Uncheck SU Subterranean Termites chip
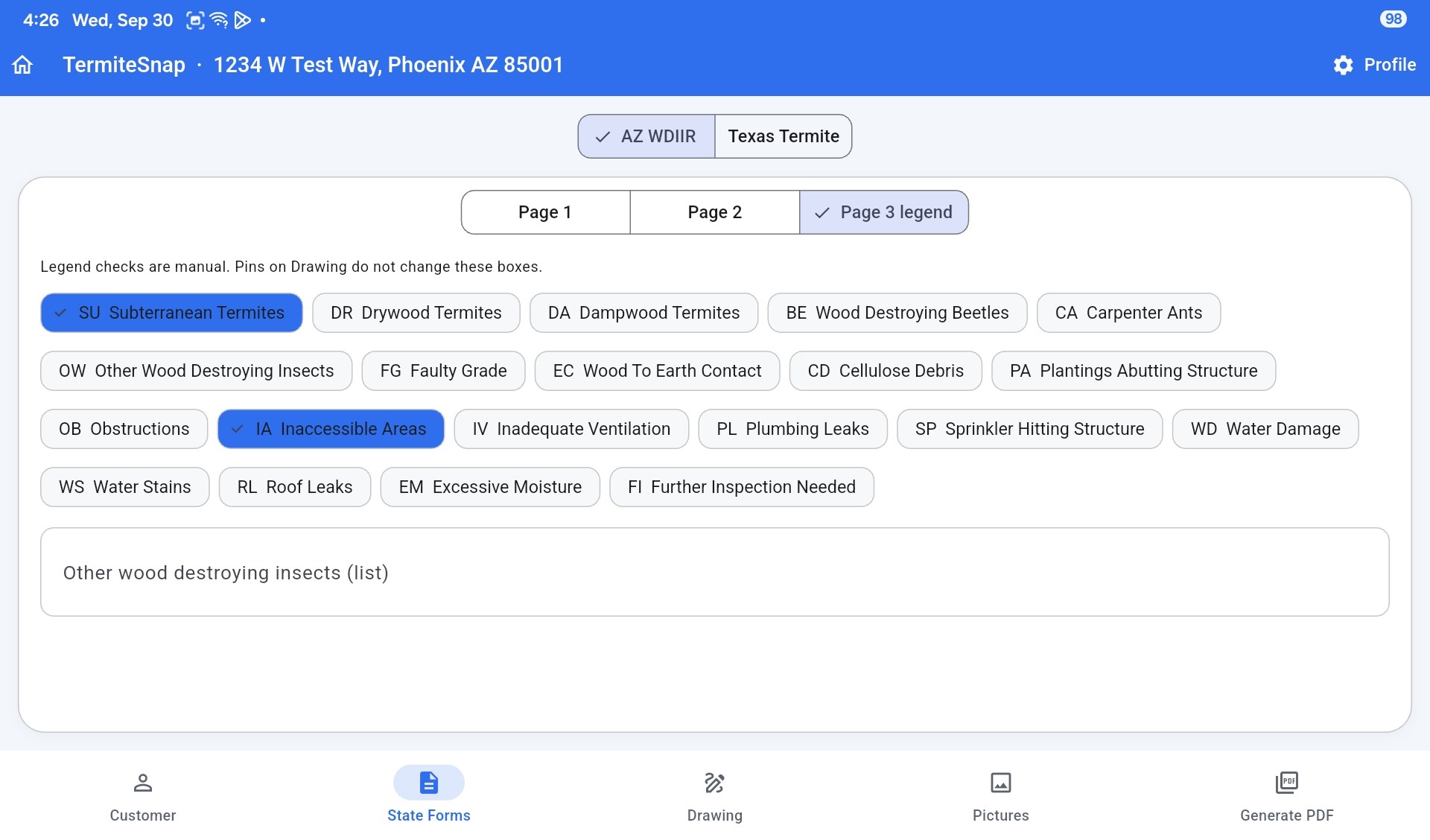This screenshot has width=1430, height=840. [x=171, y=313]
